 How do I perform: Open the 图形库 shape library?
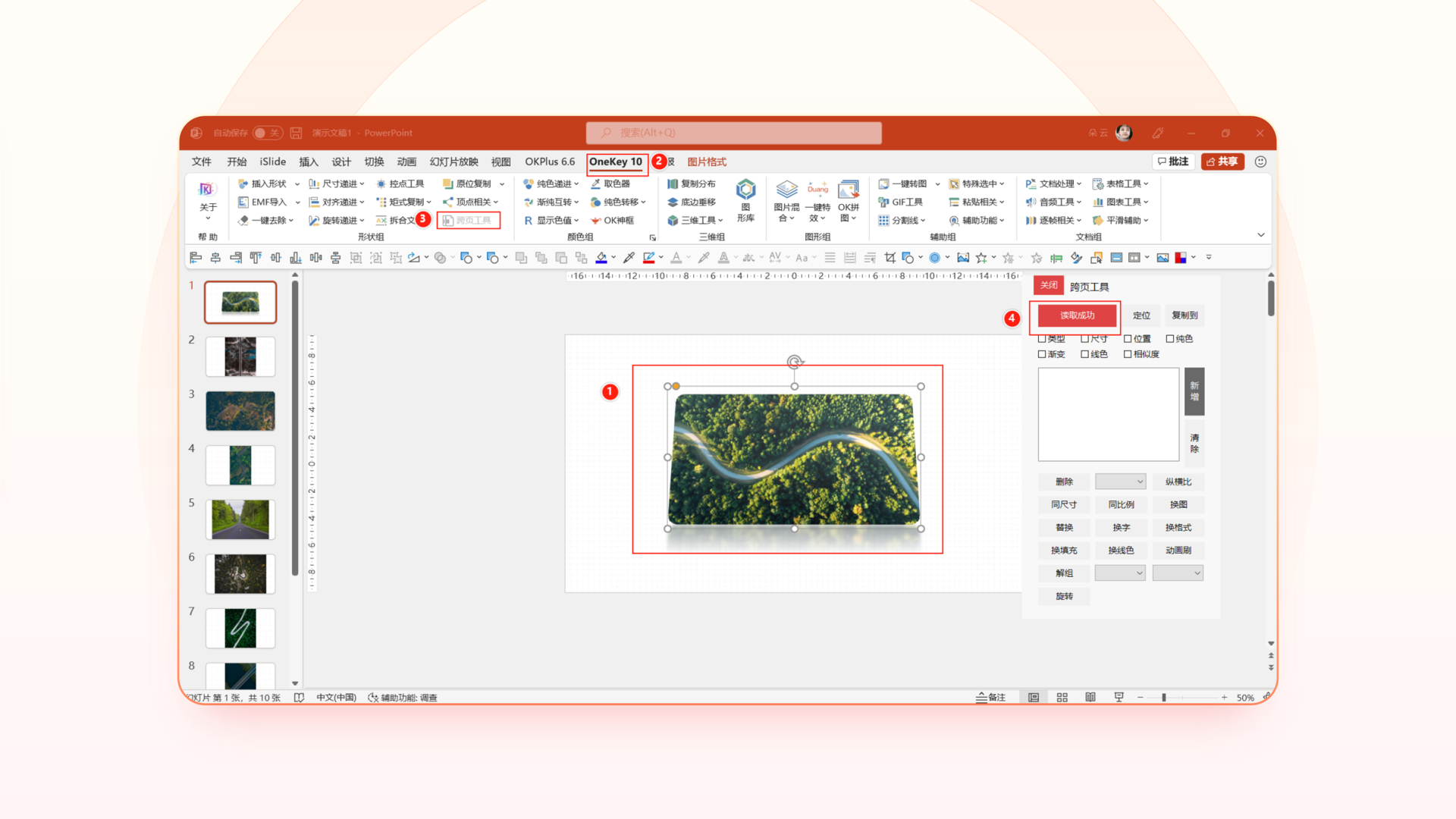point(745,199)
